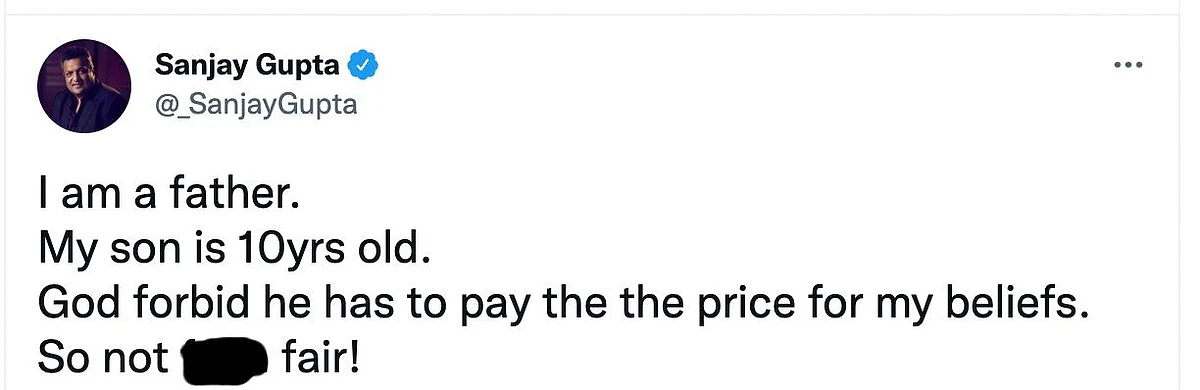Click the word "forbid" in third line

[x=178, y=304]
